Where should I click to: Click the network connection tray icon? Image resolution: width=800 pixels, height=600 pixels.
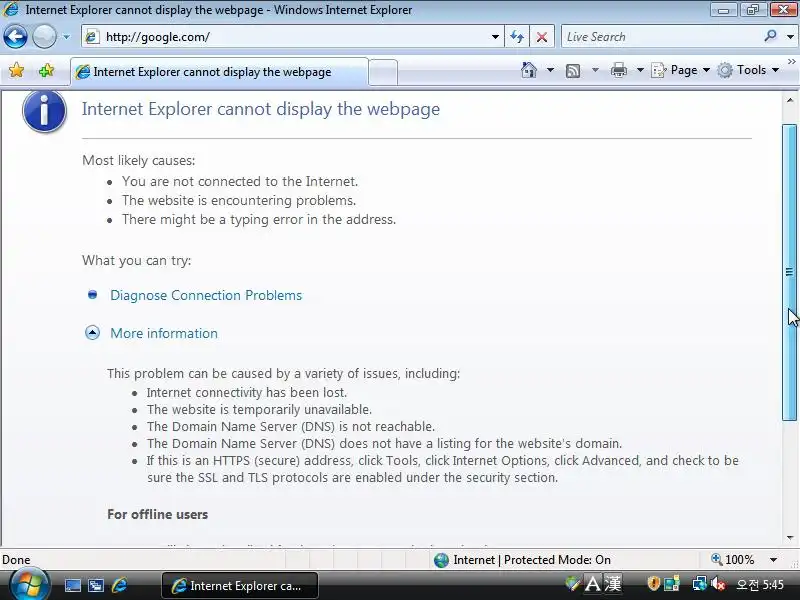tap(699, 583)
